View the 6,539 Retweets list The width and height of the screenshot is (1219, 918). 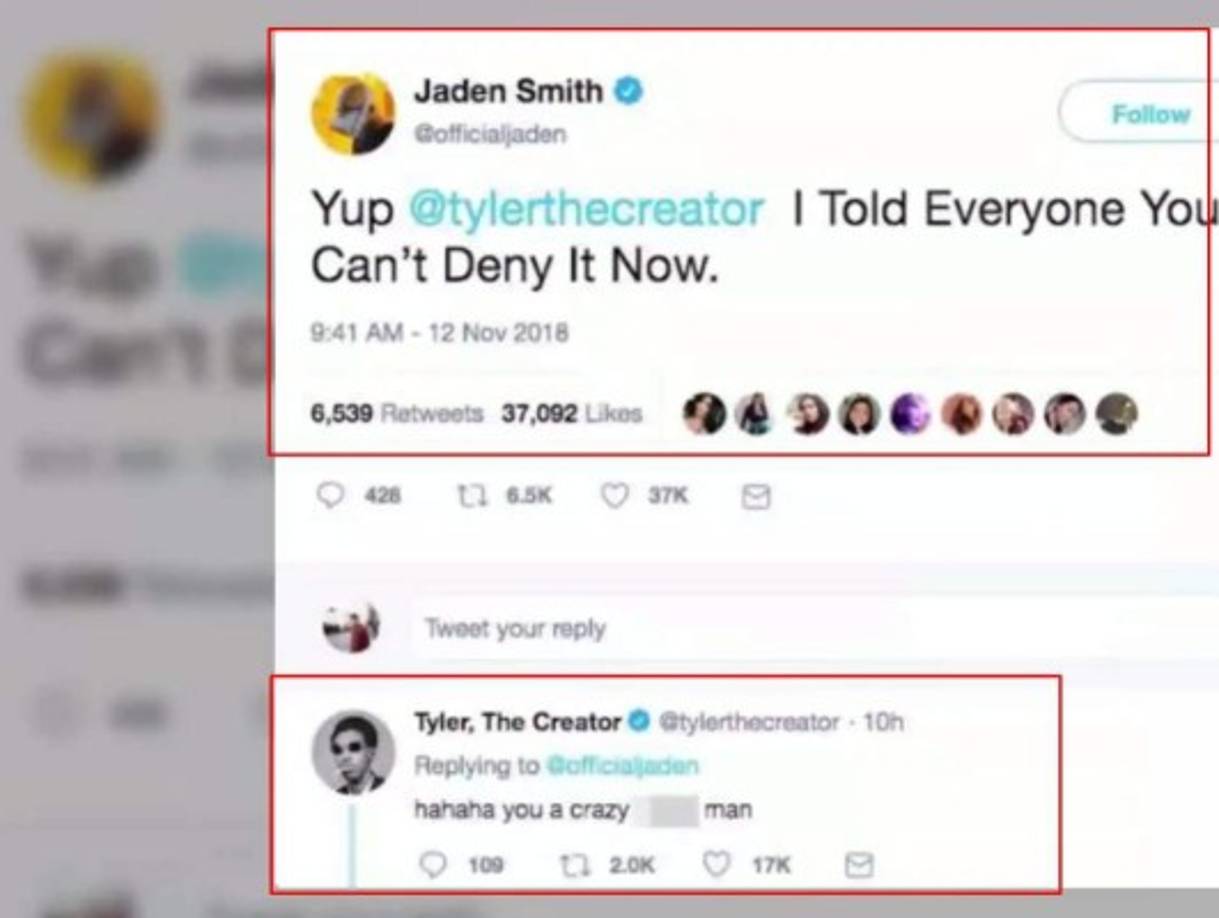click(x=397, y=413)
